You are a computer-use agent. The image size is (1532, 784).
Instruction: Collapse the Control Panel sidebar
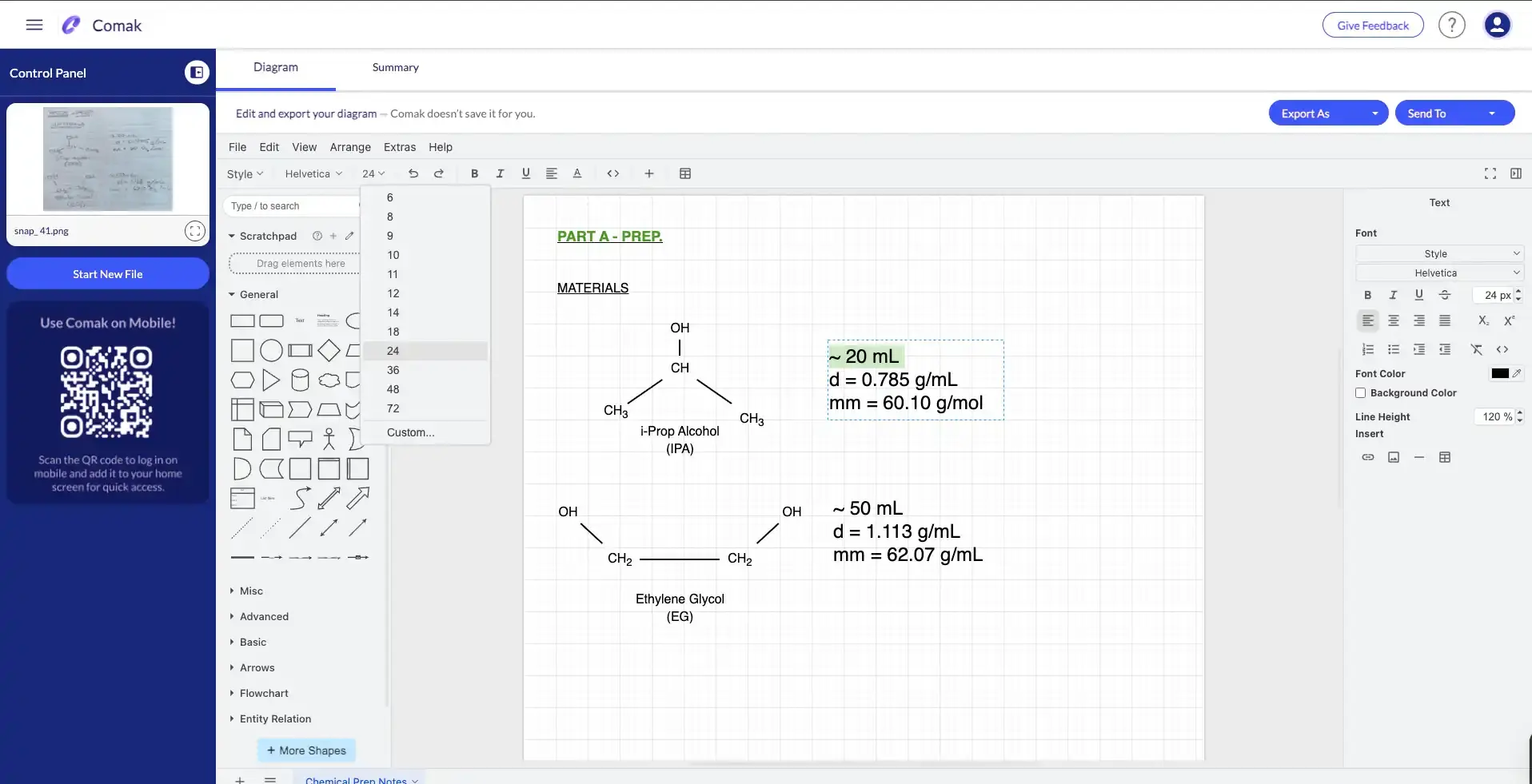(x=196, y=73)
